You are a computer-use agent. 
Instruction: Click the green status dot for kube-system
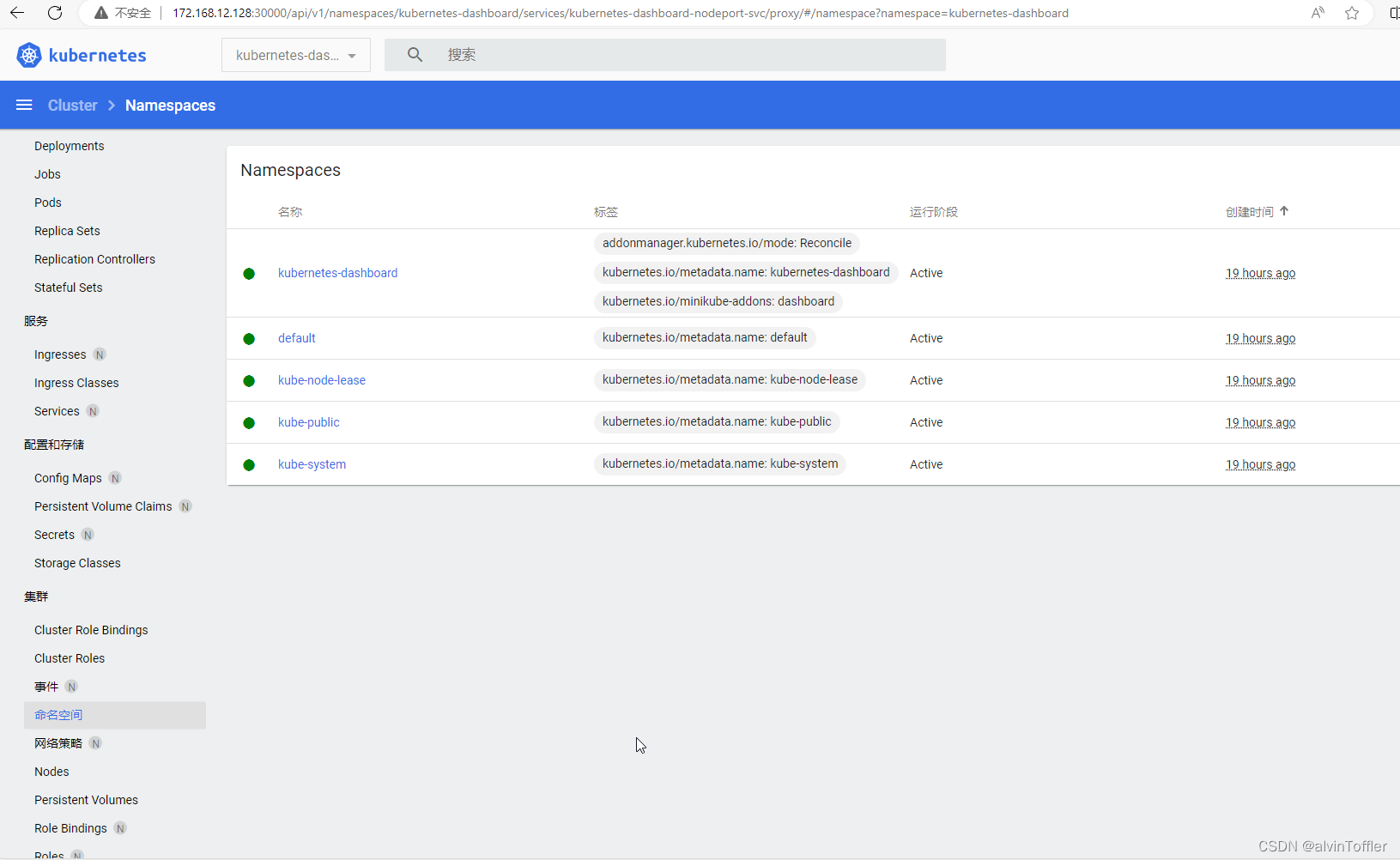[x=249, y=465]
